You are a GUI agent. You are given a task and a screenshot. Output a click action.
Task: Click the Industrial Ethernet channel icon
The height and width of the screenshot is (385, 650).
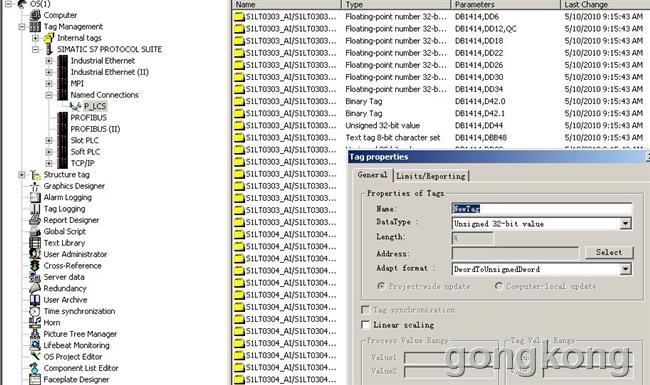click(63, 61)
